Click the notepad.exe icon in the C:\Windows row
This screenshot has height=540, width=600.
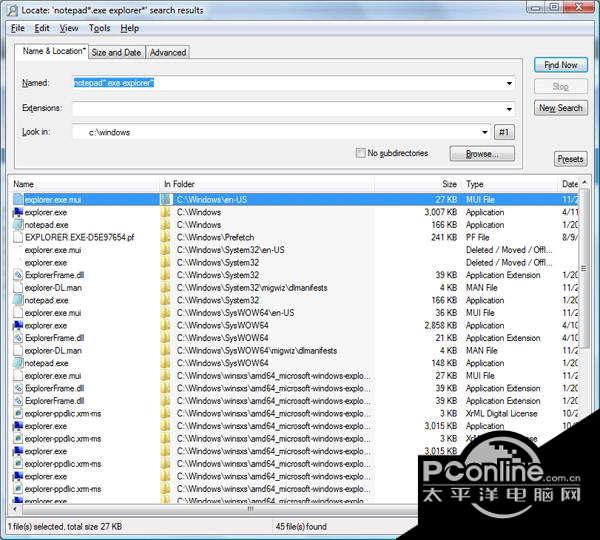18,225
